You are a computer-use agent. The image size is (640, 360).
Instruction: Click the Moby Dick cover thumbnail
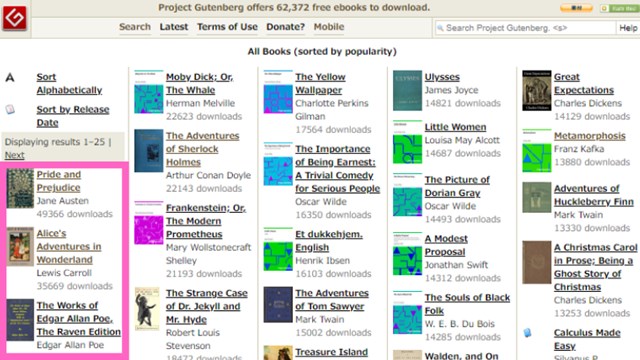tap(149, 92)
